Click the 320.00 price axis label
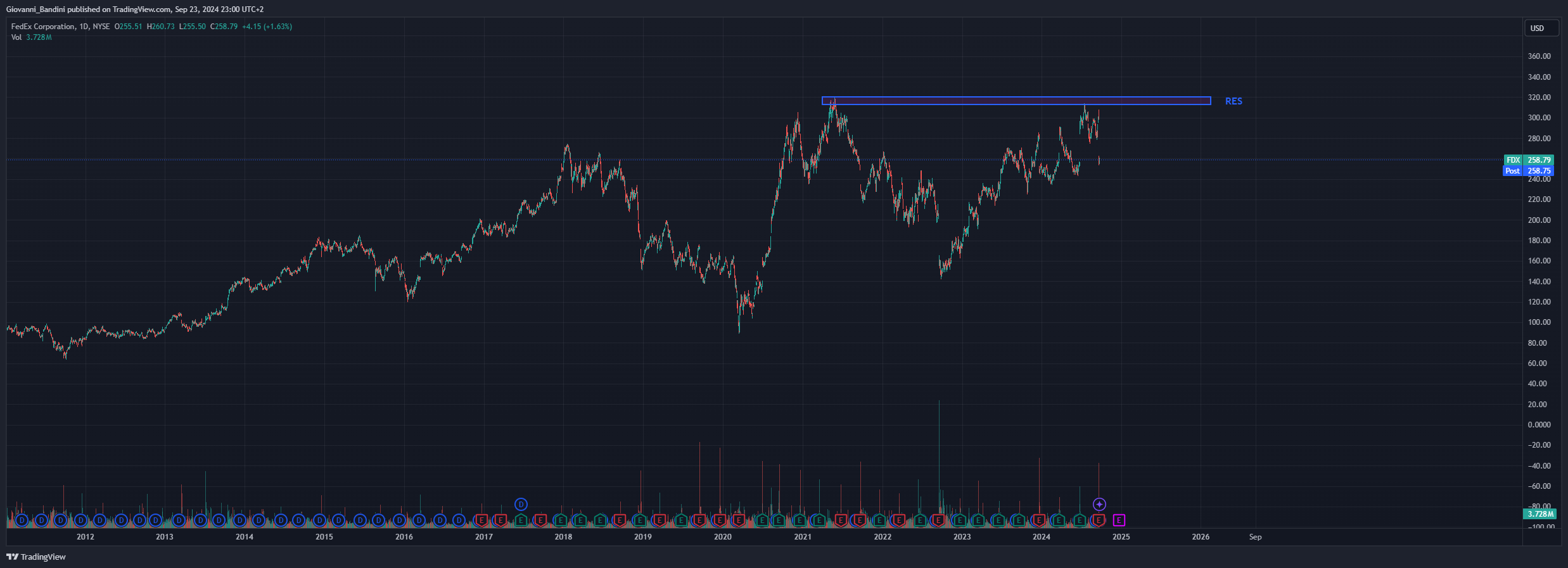The image size is (1568, 568). tap(1539, 98)
